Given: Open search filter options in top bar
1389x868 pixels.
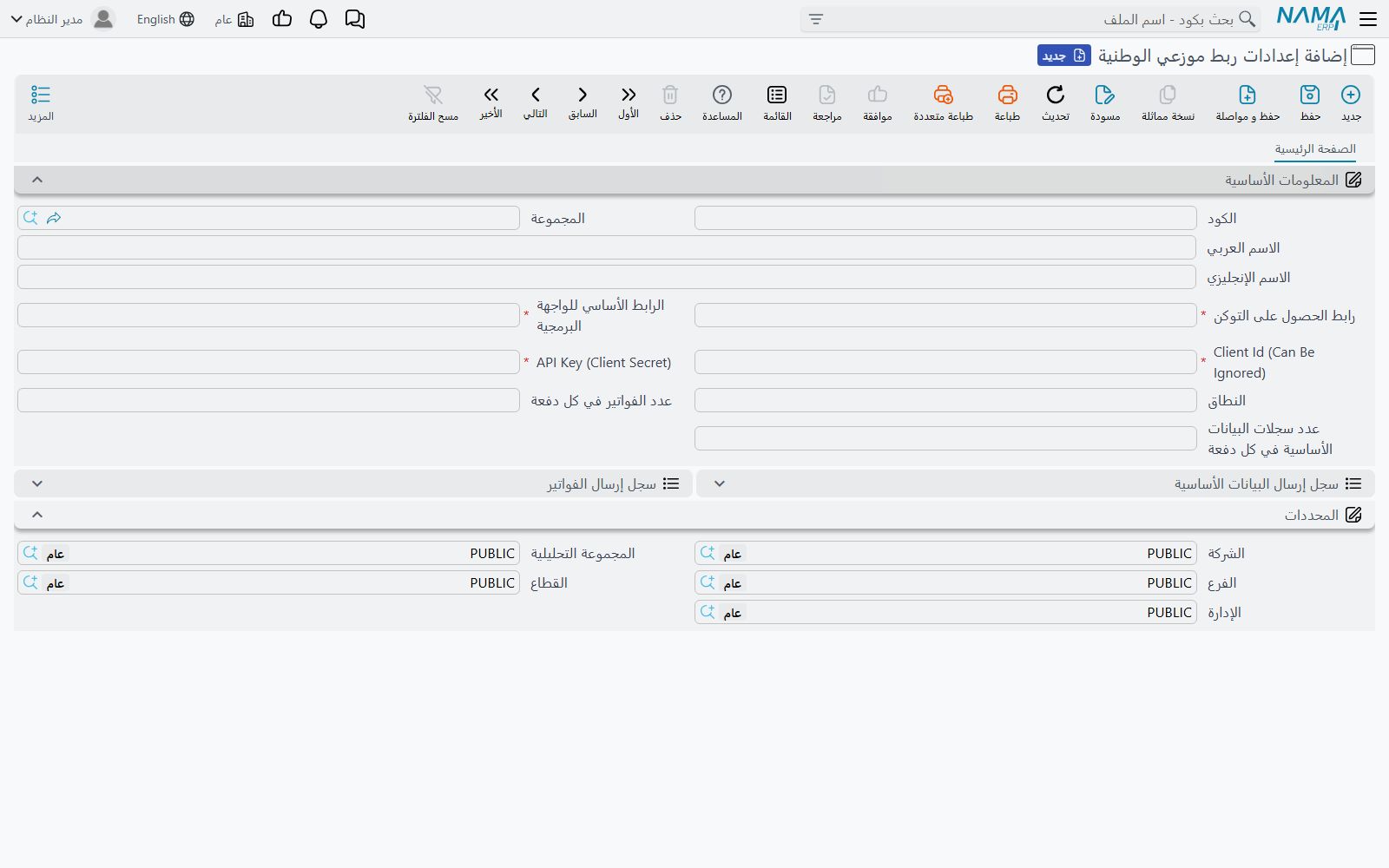Looking at the screenshot, I should pos(816,19).
